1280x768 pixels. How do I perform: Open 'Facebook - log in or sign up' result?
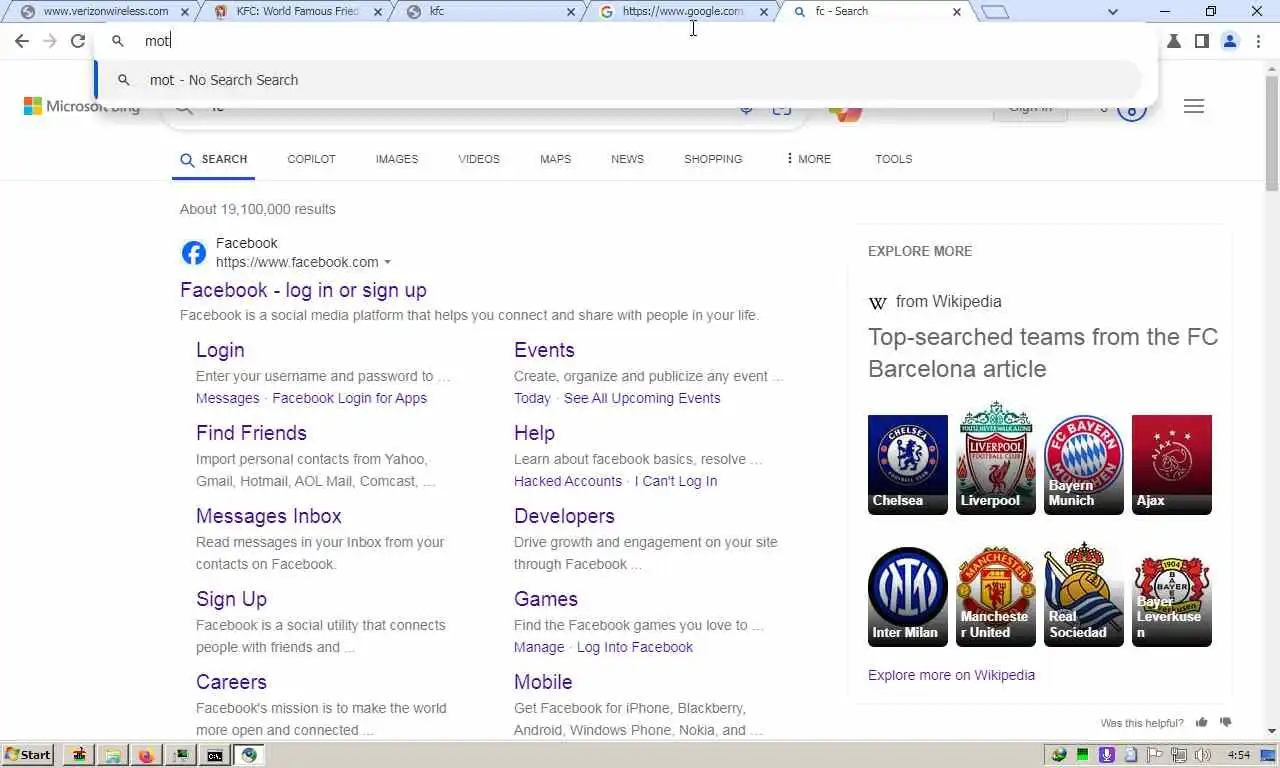point(303,290)
